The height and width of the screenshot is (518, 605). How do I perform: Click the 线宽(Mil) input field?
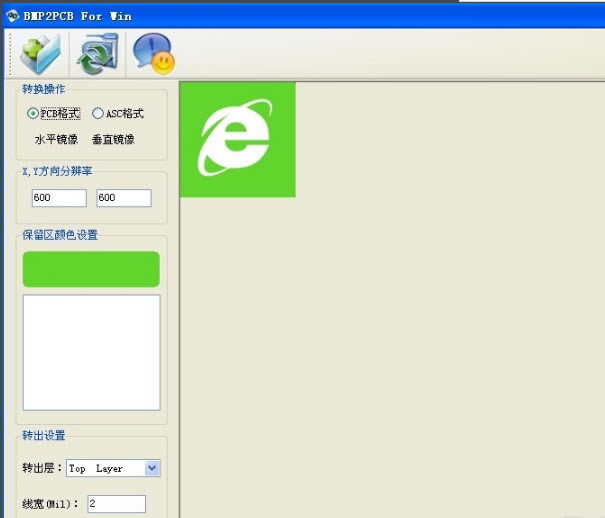(117, 504)
